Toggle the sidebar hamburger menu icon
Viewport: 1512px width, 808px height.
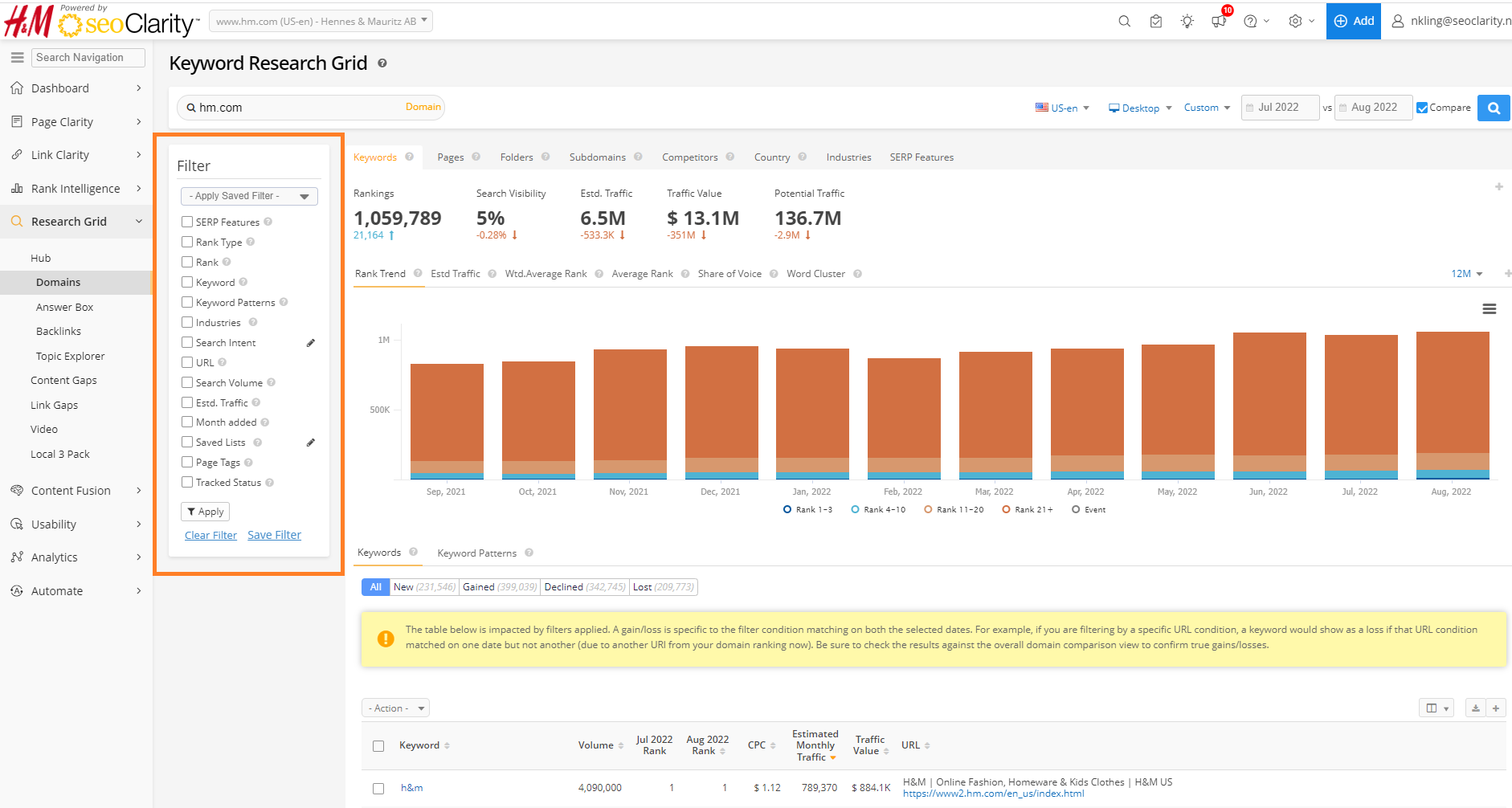coord(17,58)
